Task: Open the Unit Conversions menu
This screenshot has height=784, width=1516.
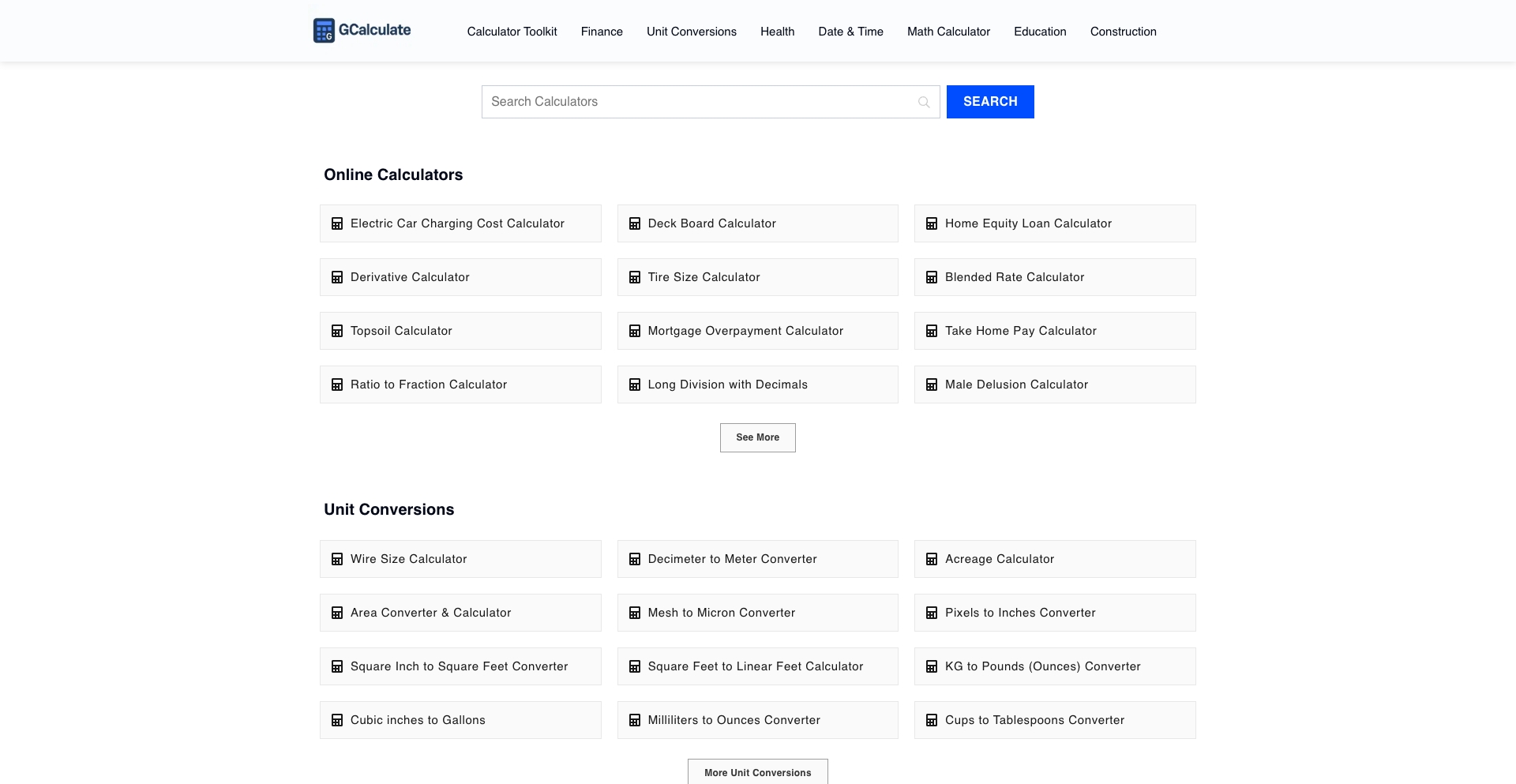Action: pos(691,32)
